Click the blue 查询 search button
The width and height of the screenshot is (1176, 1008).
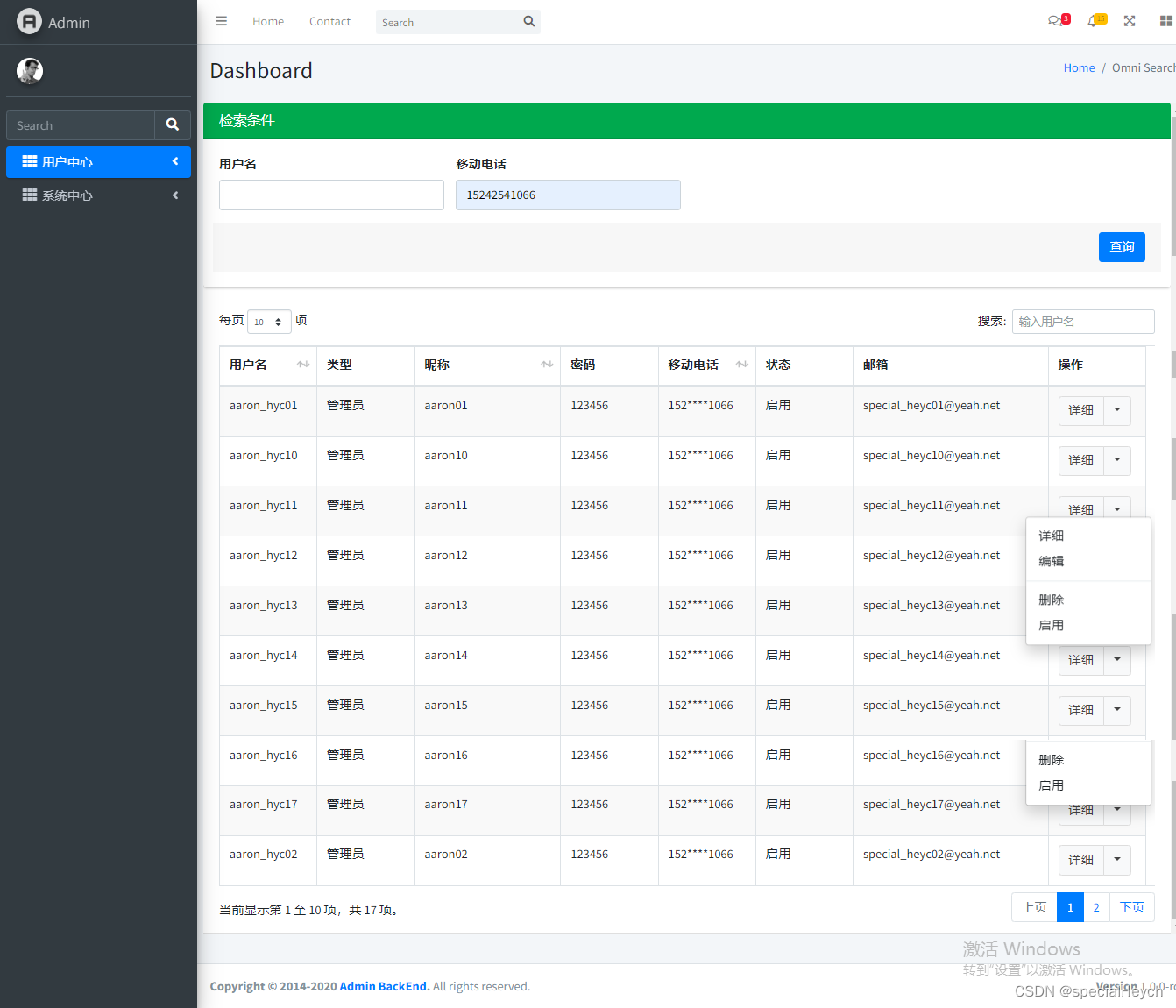pos(1122,247)
